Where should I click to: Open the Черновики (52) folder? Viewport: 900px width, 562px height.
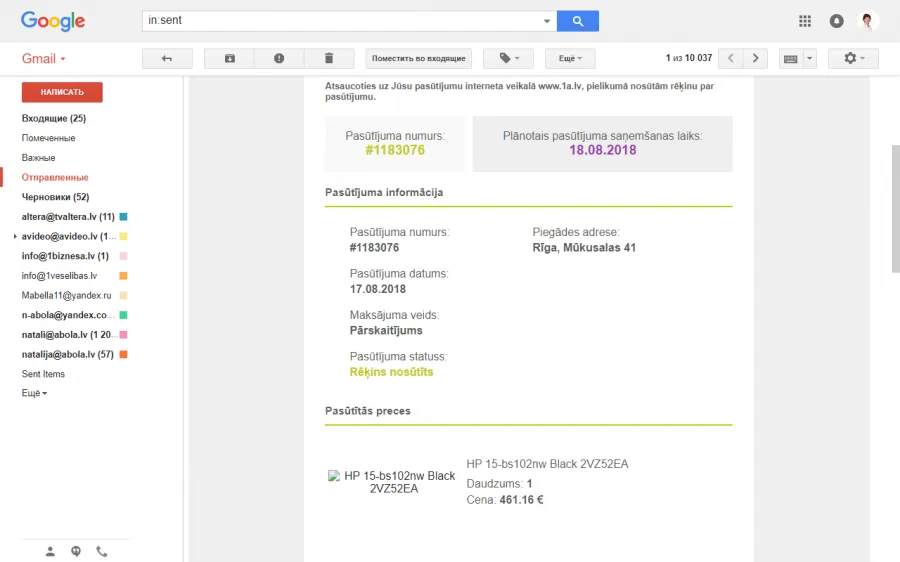(55, 197)
